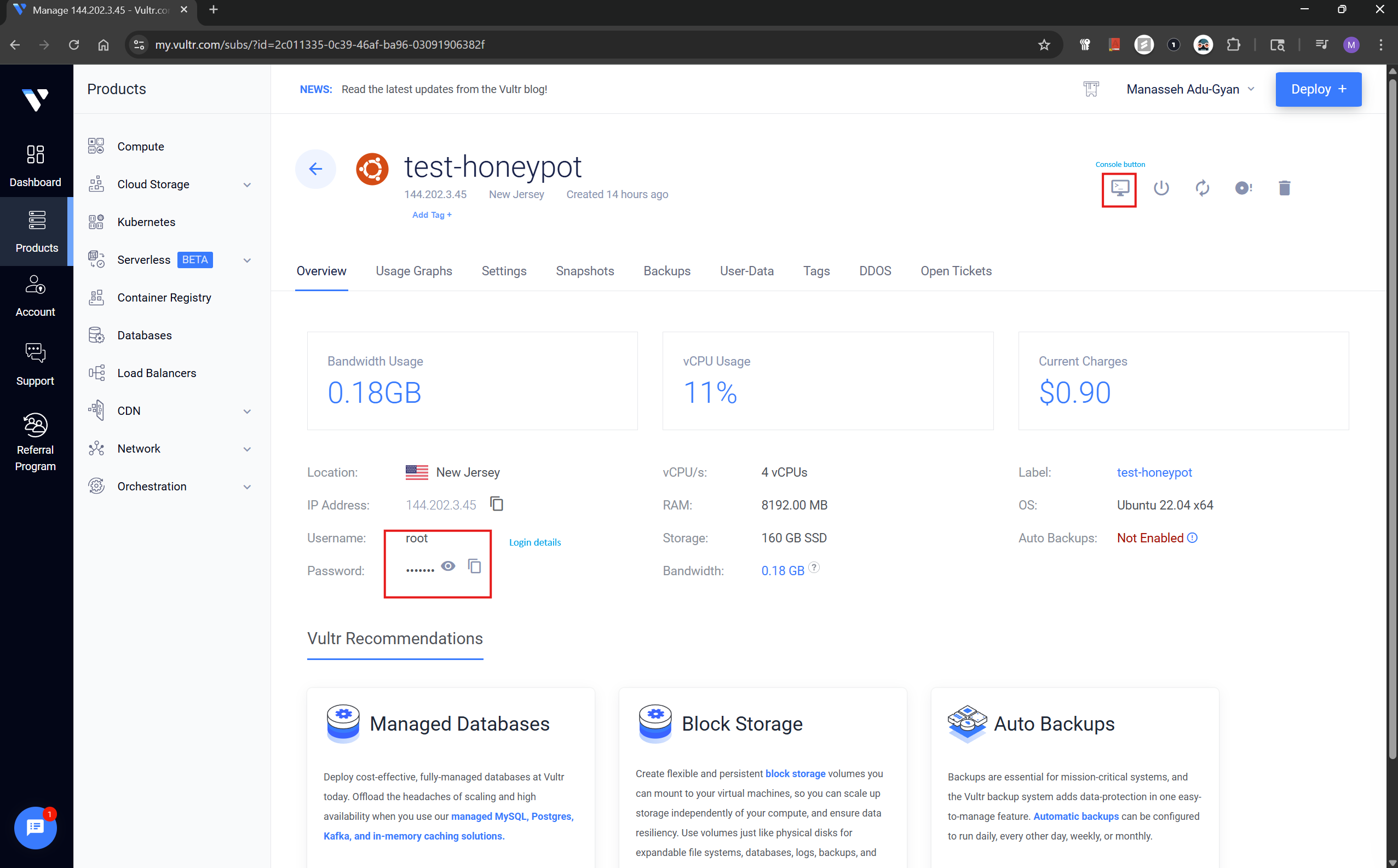Click the Add Tag + link

coord(432,215)
